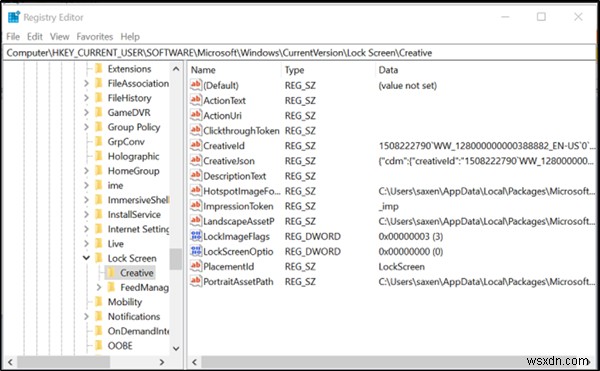
Task: Select the HotspotImageFo... value icon
Action: pyautogui.click(x=196, y=191)
